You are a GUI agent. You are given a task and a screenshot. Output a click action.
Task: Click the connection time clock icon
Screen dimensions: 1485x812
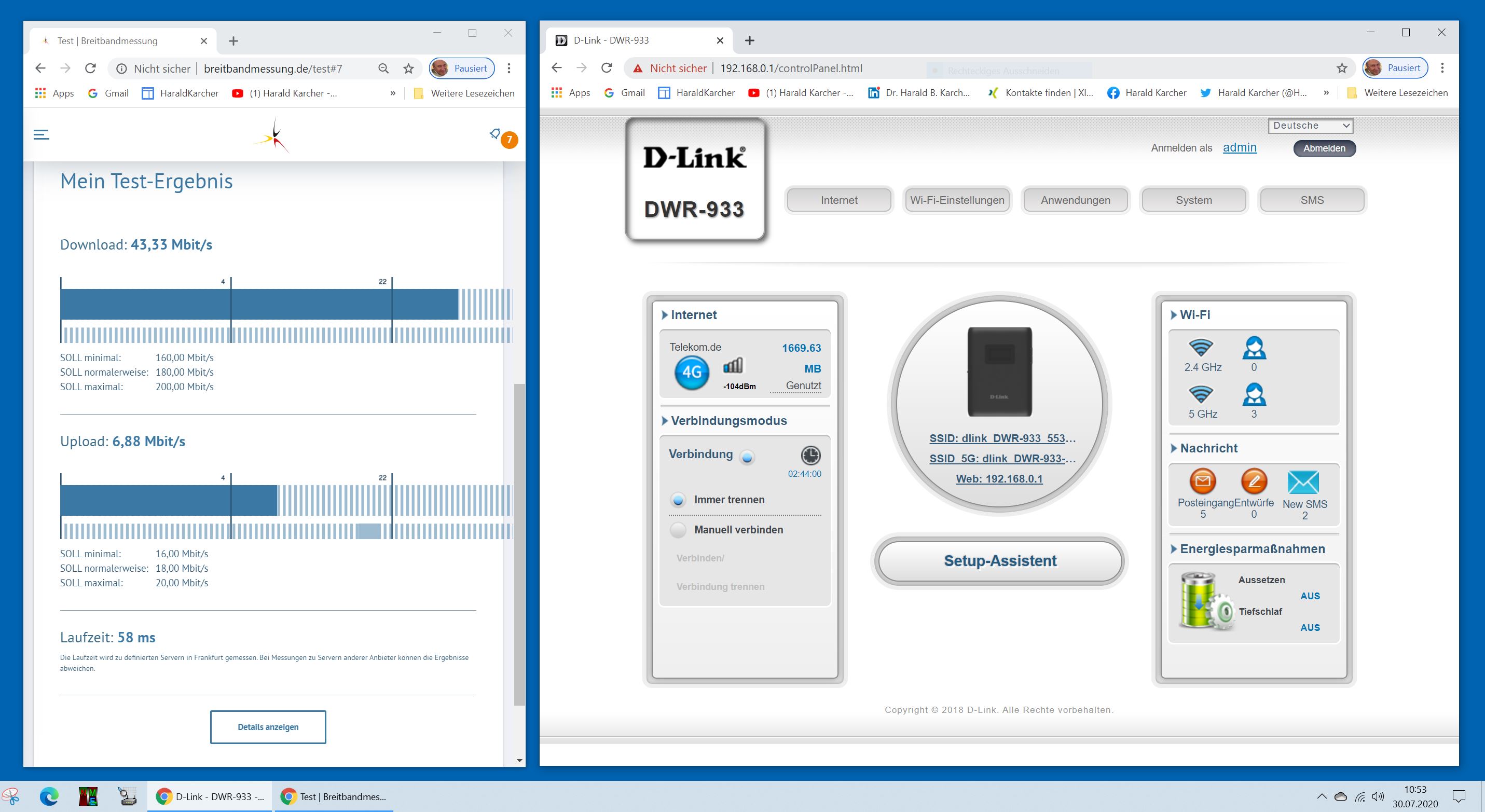[810, 455]
